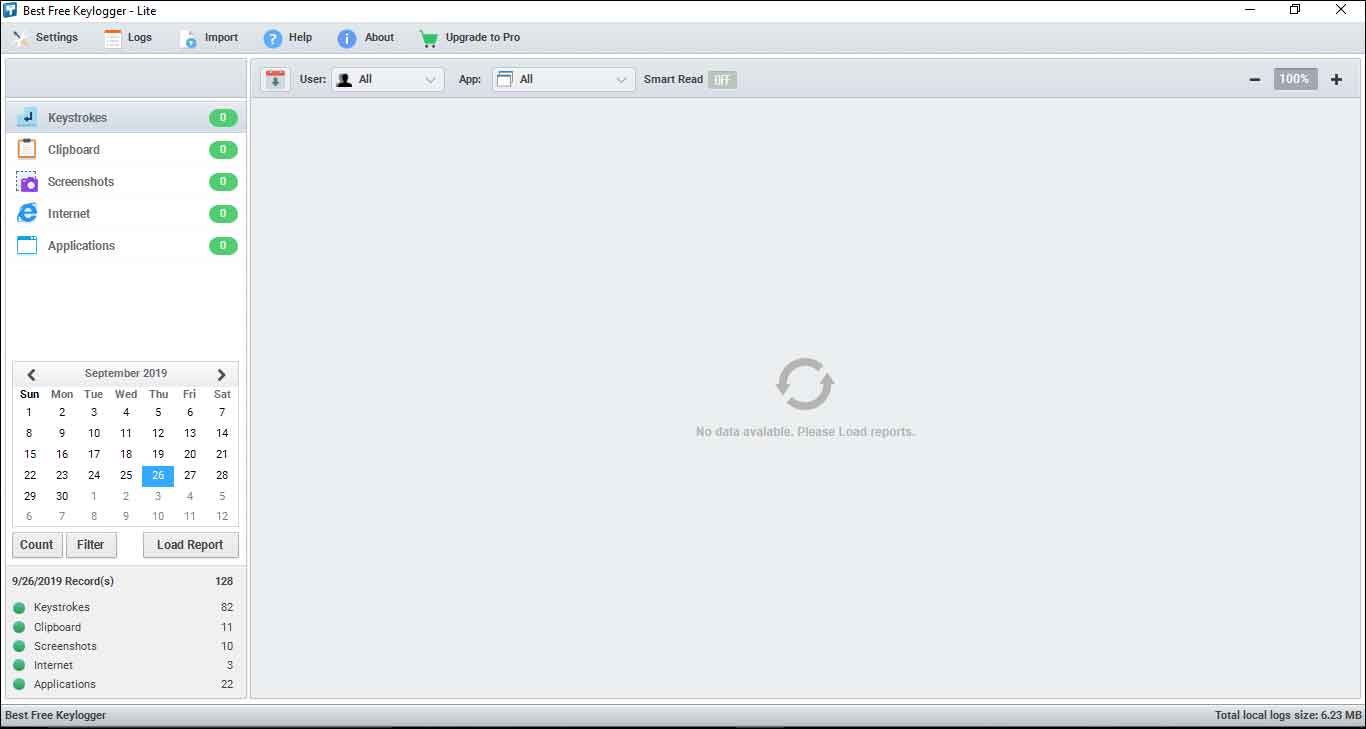Select September 26 on the calendar
1366x729 pixels.
[x=157, y=475]
